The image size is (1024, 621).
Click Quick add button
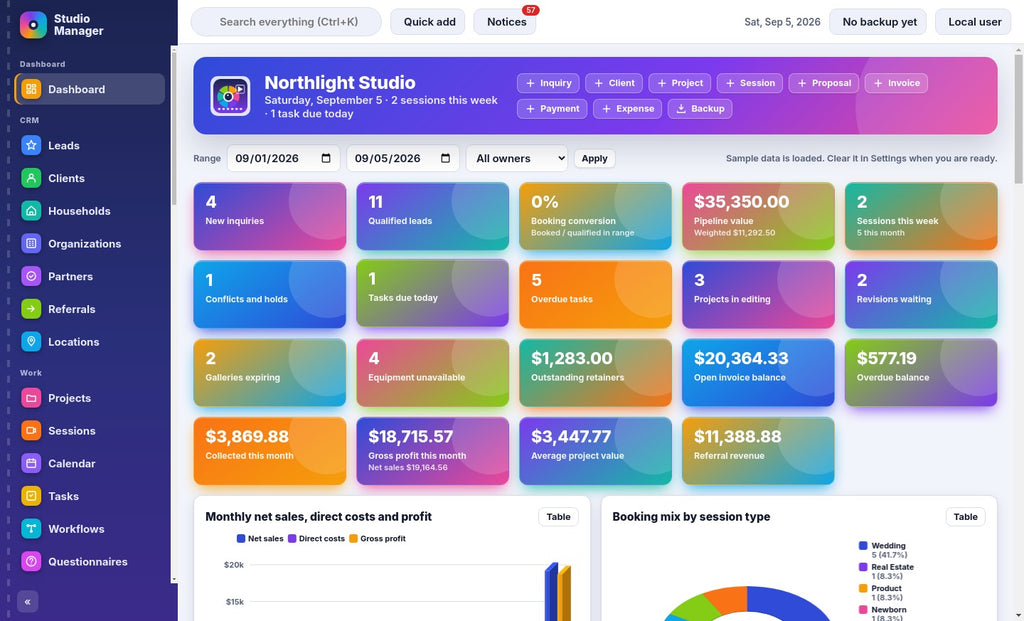[428, 22]
